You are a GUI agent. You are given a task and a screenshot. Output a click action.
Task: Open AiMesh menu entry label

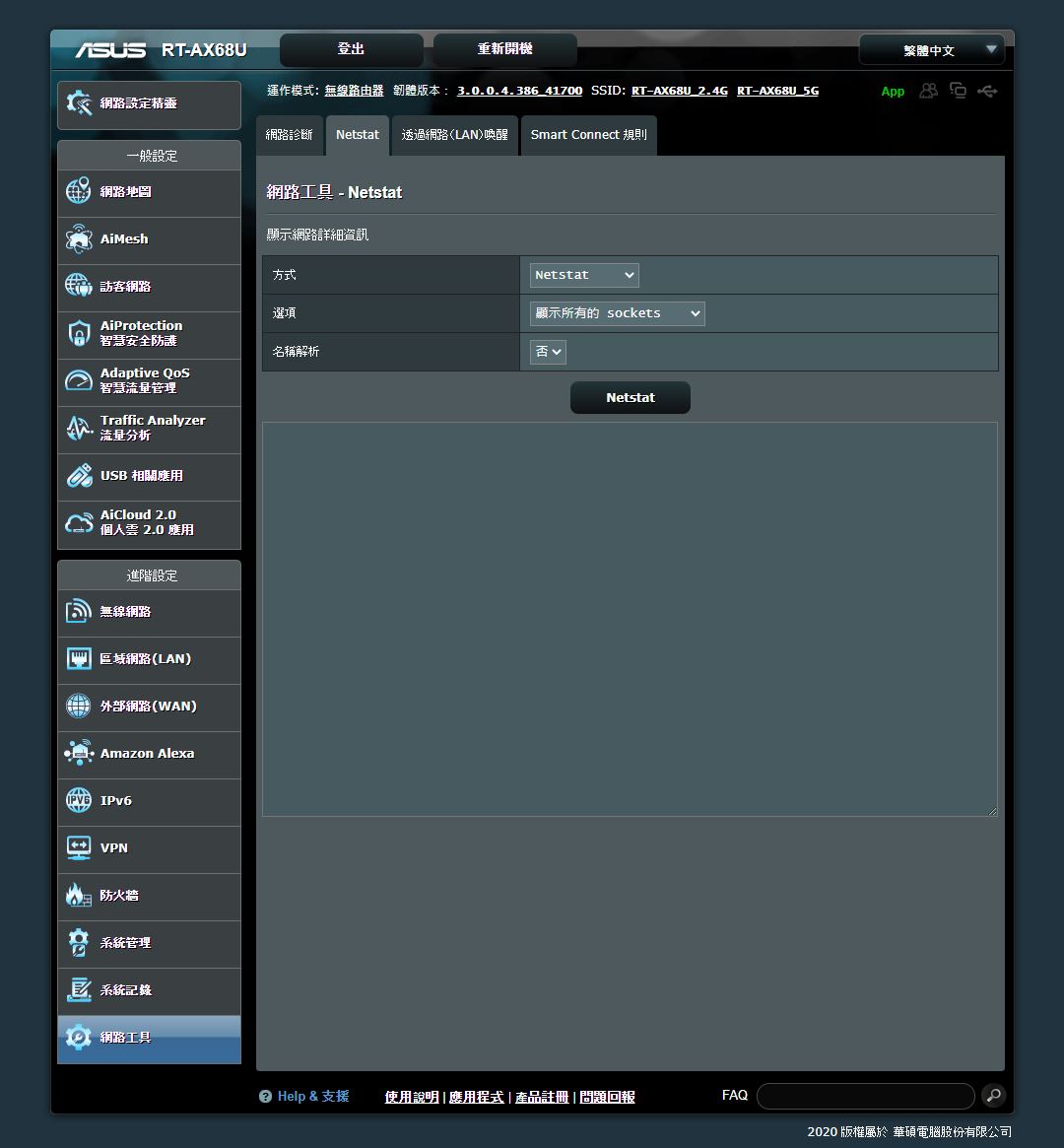pos(124,238)
